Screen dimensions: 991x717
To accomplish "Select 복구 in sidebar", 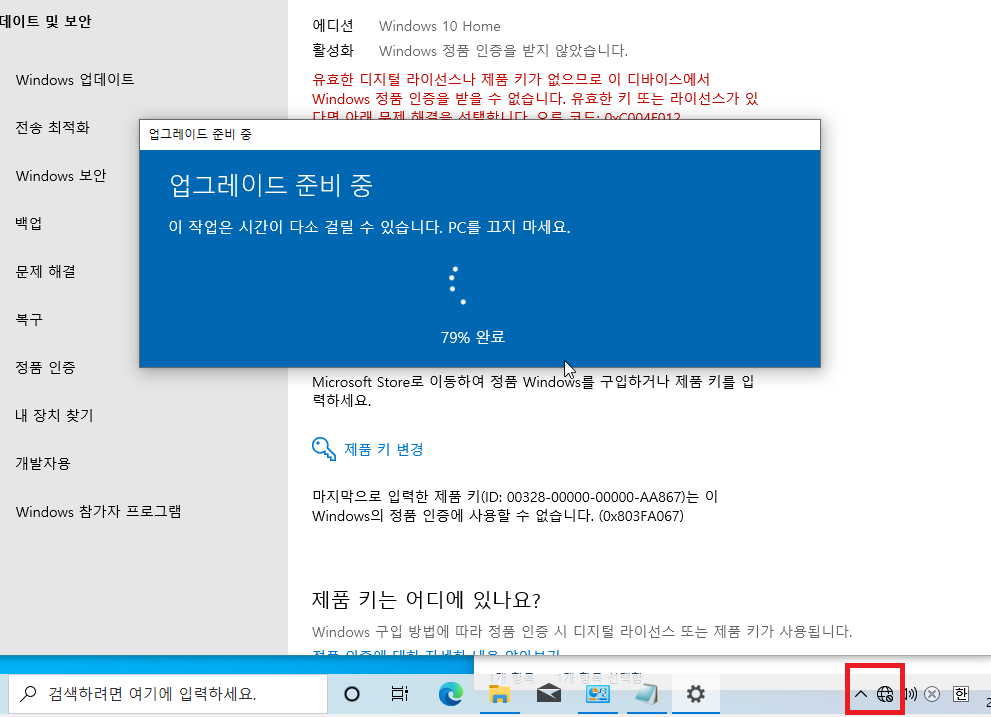I will tap(29, 319).
